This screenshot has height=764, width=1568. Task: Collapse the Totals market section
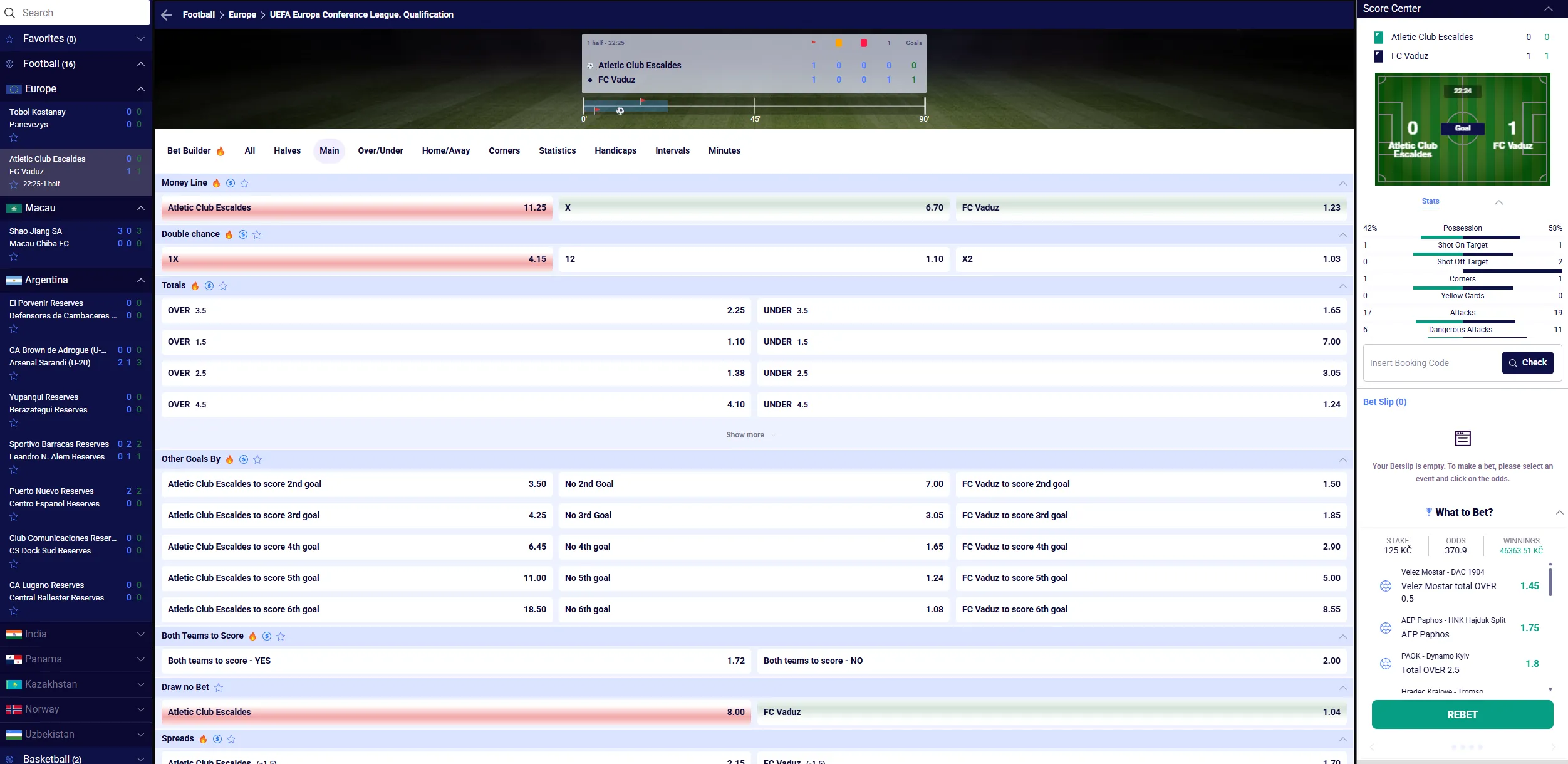1342,286
